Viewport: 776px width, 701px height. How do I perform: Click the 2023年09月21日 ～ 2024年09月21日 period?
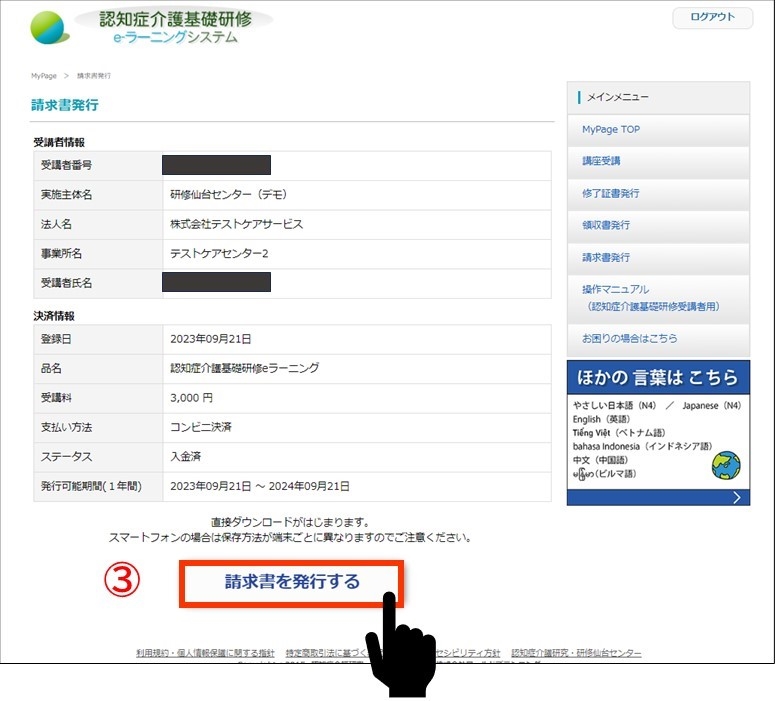[x=260, y=486]
